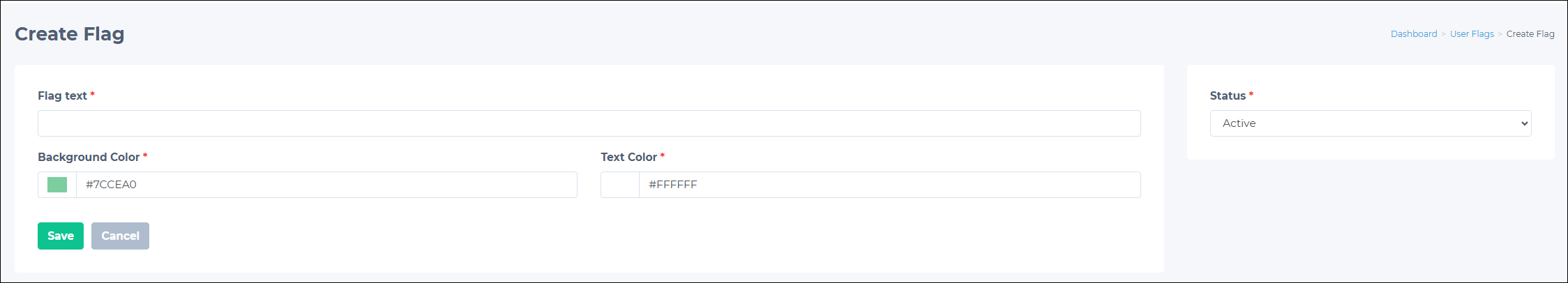Open User Flags breadcrumb link

tap(1472, 33)
